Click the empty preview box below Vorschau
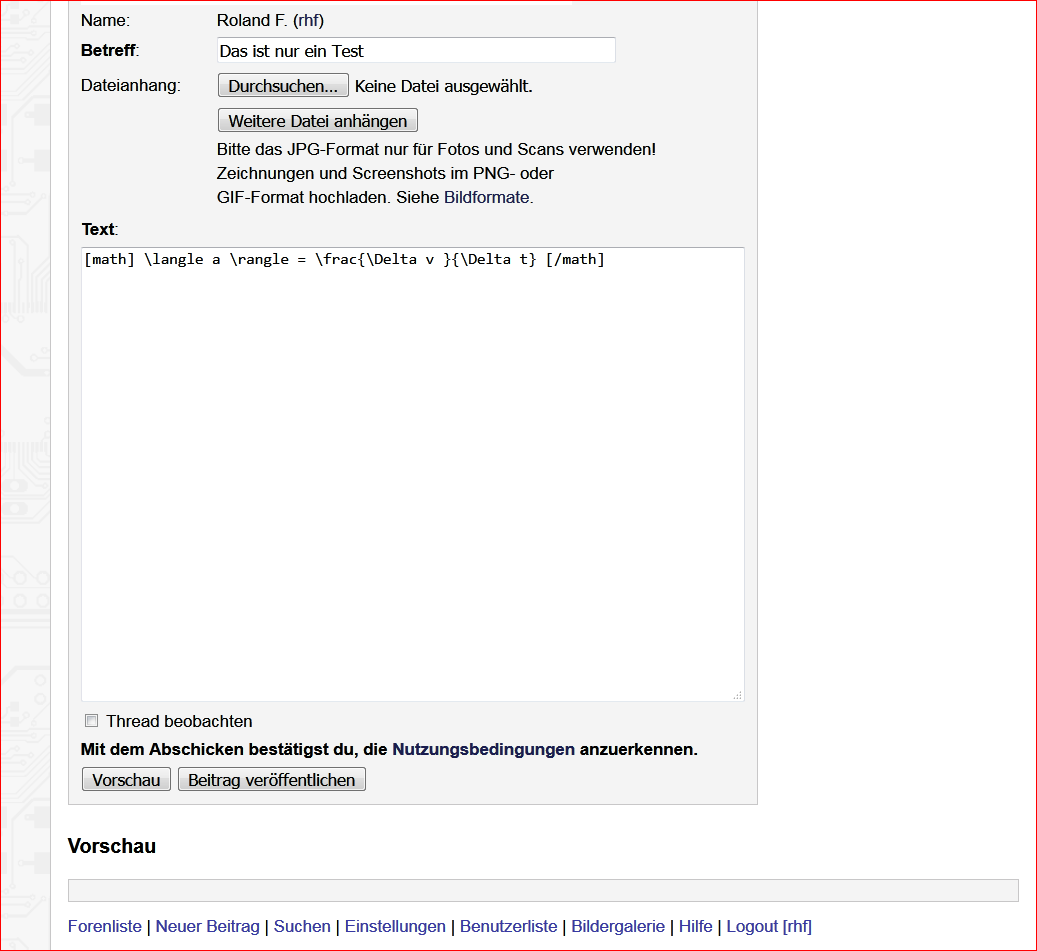The width and height of the screenshot is (1037, 951). pos(543,890)
